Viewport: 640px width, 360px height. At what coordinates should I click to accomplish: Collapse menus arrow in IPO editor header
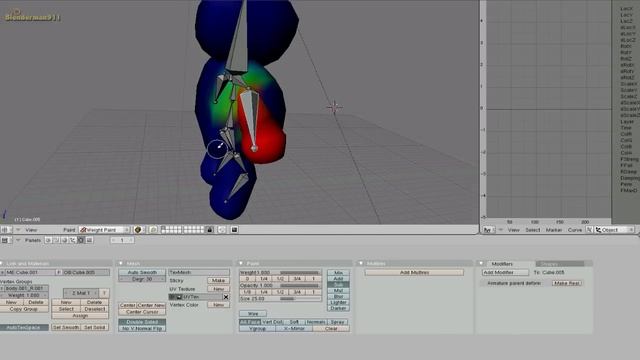pyautogui.click(x=500, y=230)
